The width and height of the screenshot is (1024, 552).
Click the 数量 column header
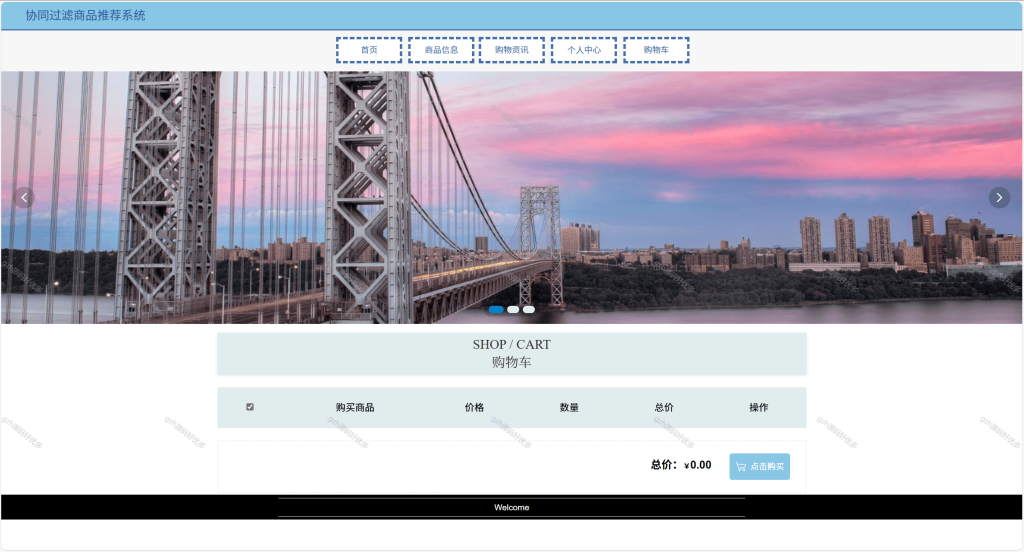pos(569,408)
